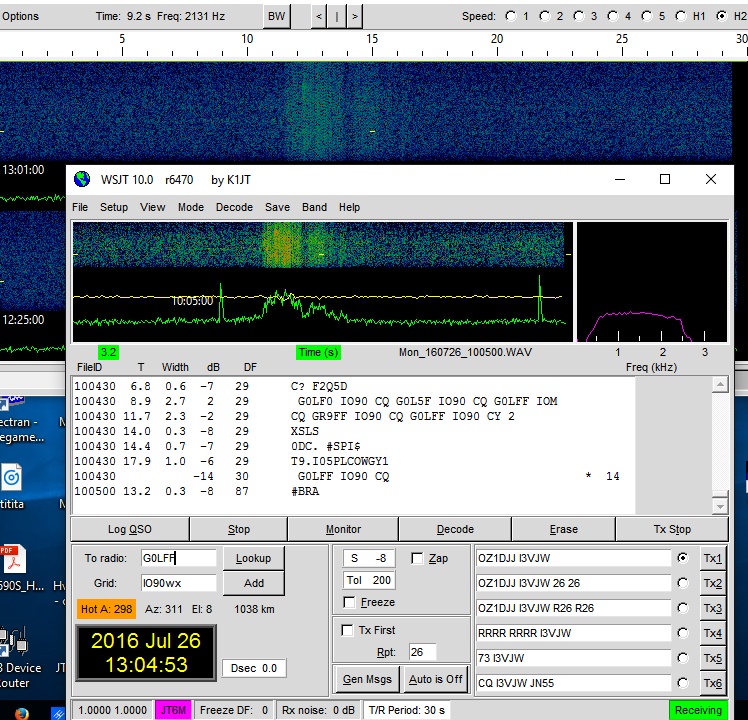Select the Tx5 message radio button

click(683, 658)
